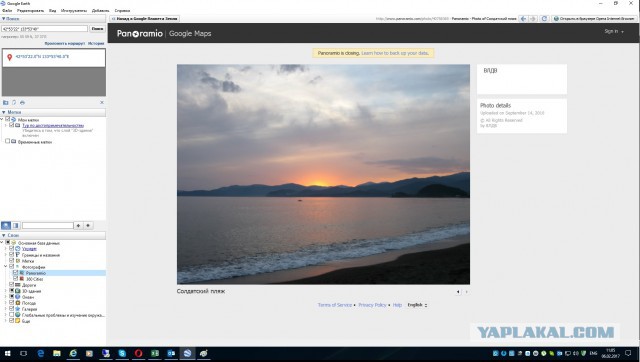This screenshot has height=362, width=640.
Task: Collapse the Photos layer tree node
Action: (x=6, y=267)
